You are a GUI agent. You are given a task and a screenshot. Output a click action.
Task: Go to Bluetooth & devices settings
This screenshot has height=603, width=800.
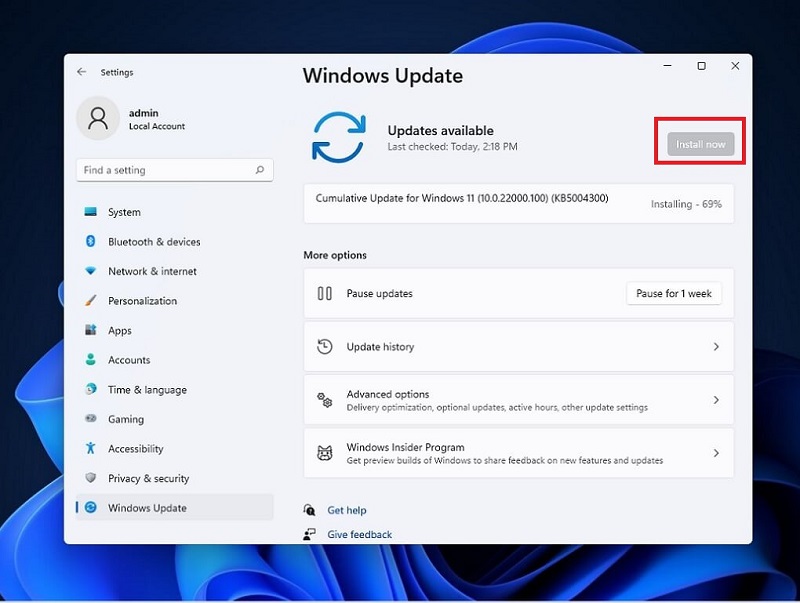point(174,241)
